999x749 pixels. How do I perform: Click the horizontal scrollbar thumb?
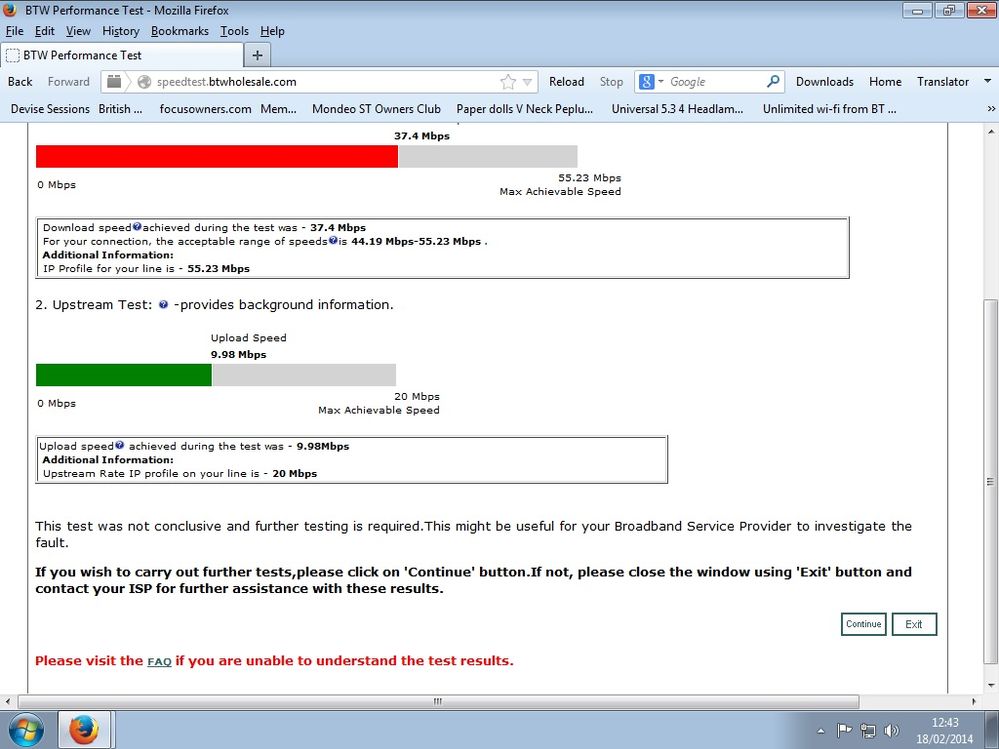click(x=438, y=701)
